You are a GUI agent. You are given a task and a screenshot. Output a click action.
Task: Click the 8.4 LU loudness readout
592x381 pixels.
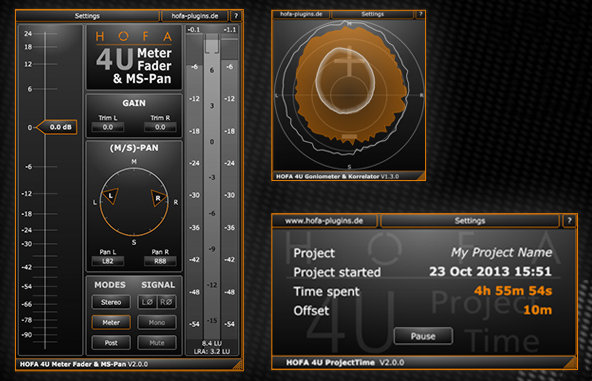click(212, 343)
